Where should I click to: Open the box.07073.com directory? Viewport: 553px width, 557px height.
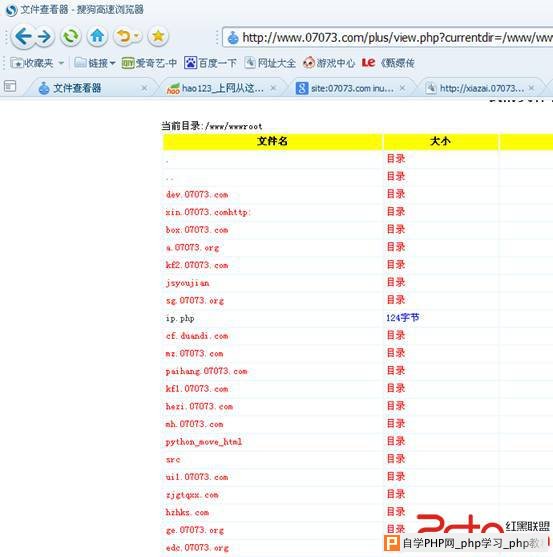pyautogui.click(x=197, y=230)
